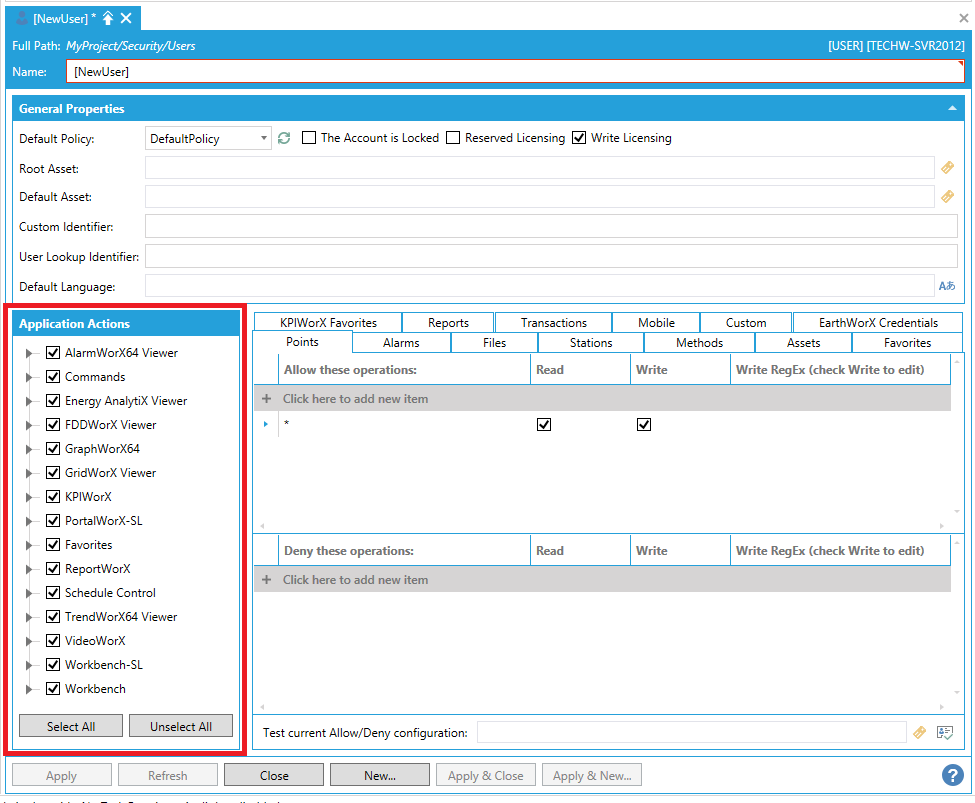Enable The Account is Locked checkbox
This screenshot has height=803, width=975.
(309, 138)
